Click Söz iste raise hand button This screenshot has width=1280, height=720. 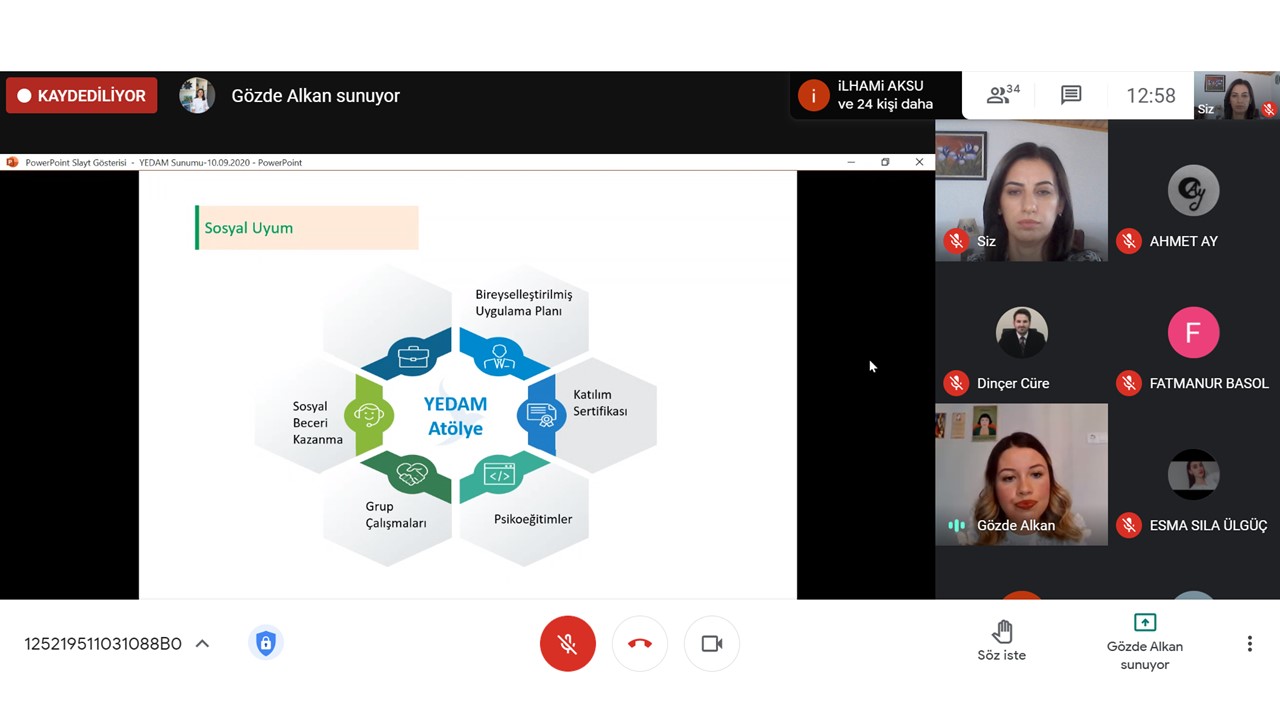click(x=1001, y=641)
